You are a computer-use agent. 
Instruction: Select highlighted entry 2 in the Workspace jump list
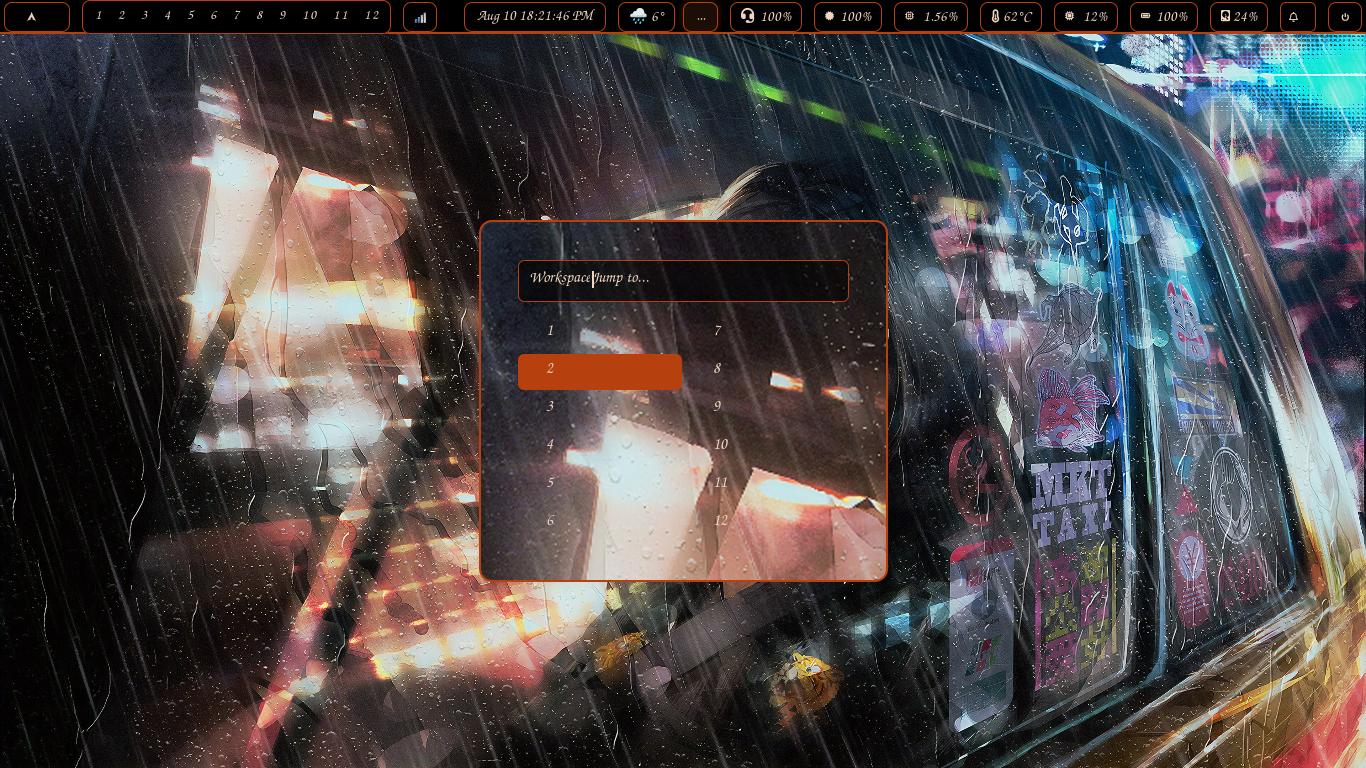point(600,371)
